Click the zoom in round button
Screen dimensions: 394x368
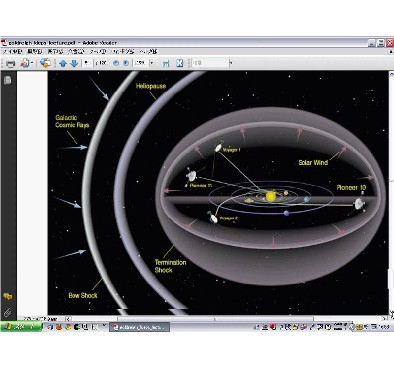(x=126, y=63)
